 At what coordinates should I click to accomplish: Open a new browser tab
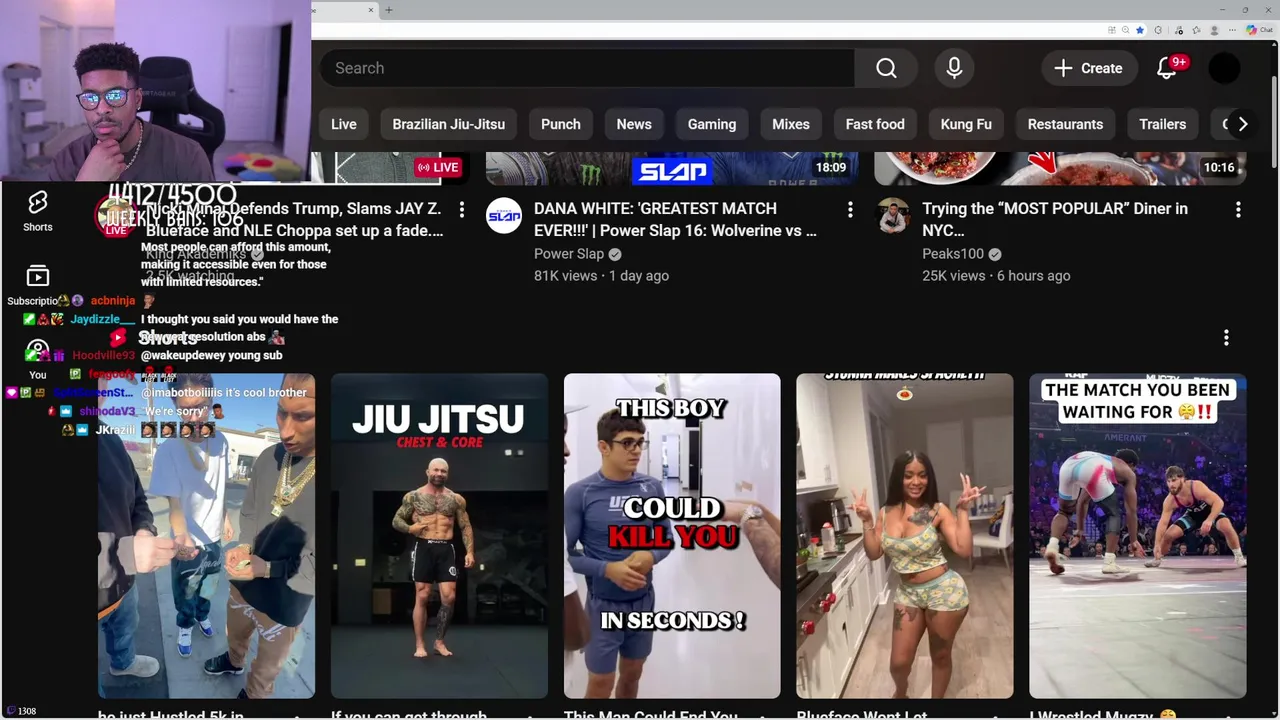click(389, 10)
